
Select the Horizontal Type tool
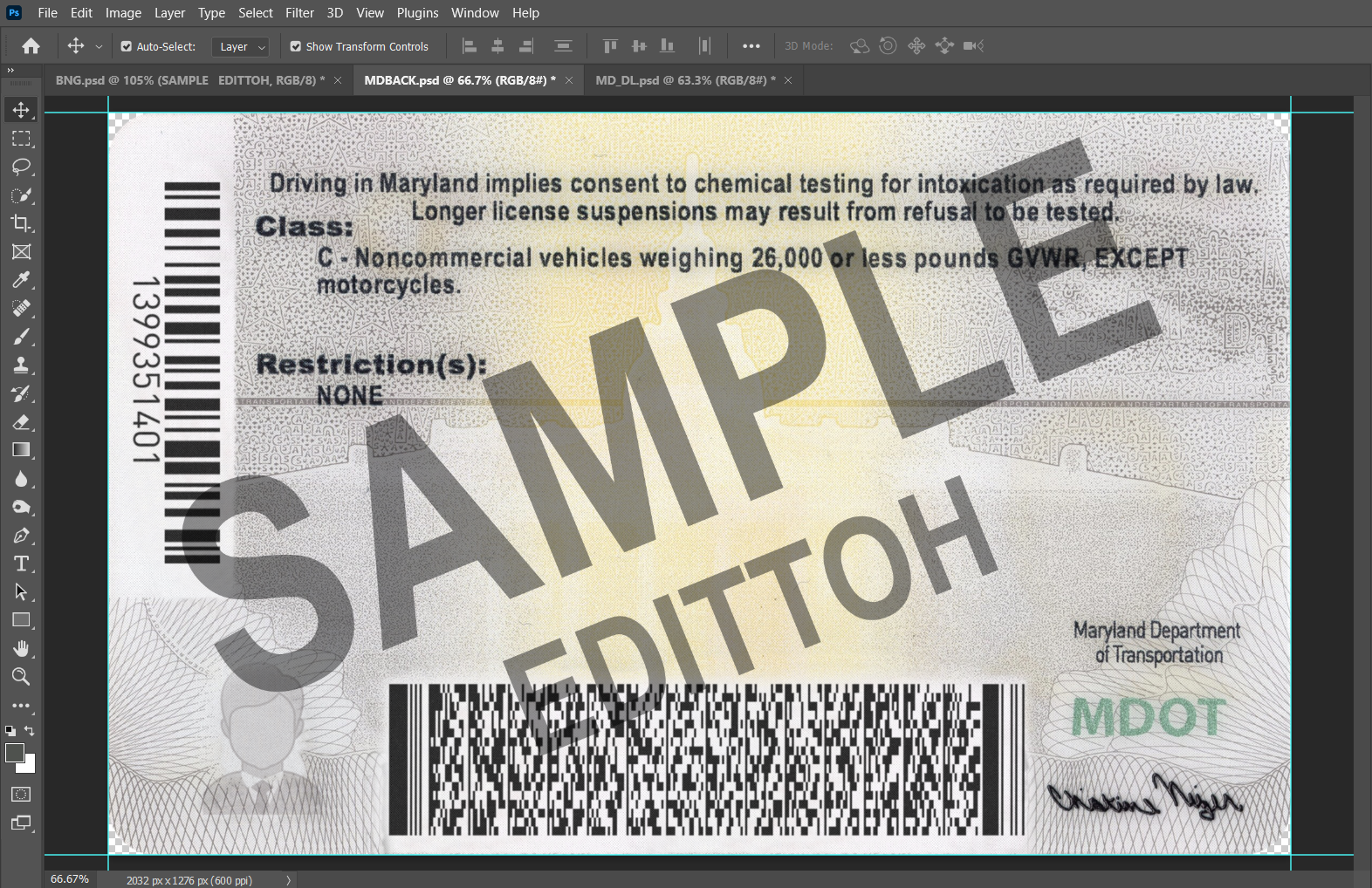[21, 564]
